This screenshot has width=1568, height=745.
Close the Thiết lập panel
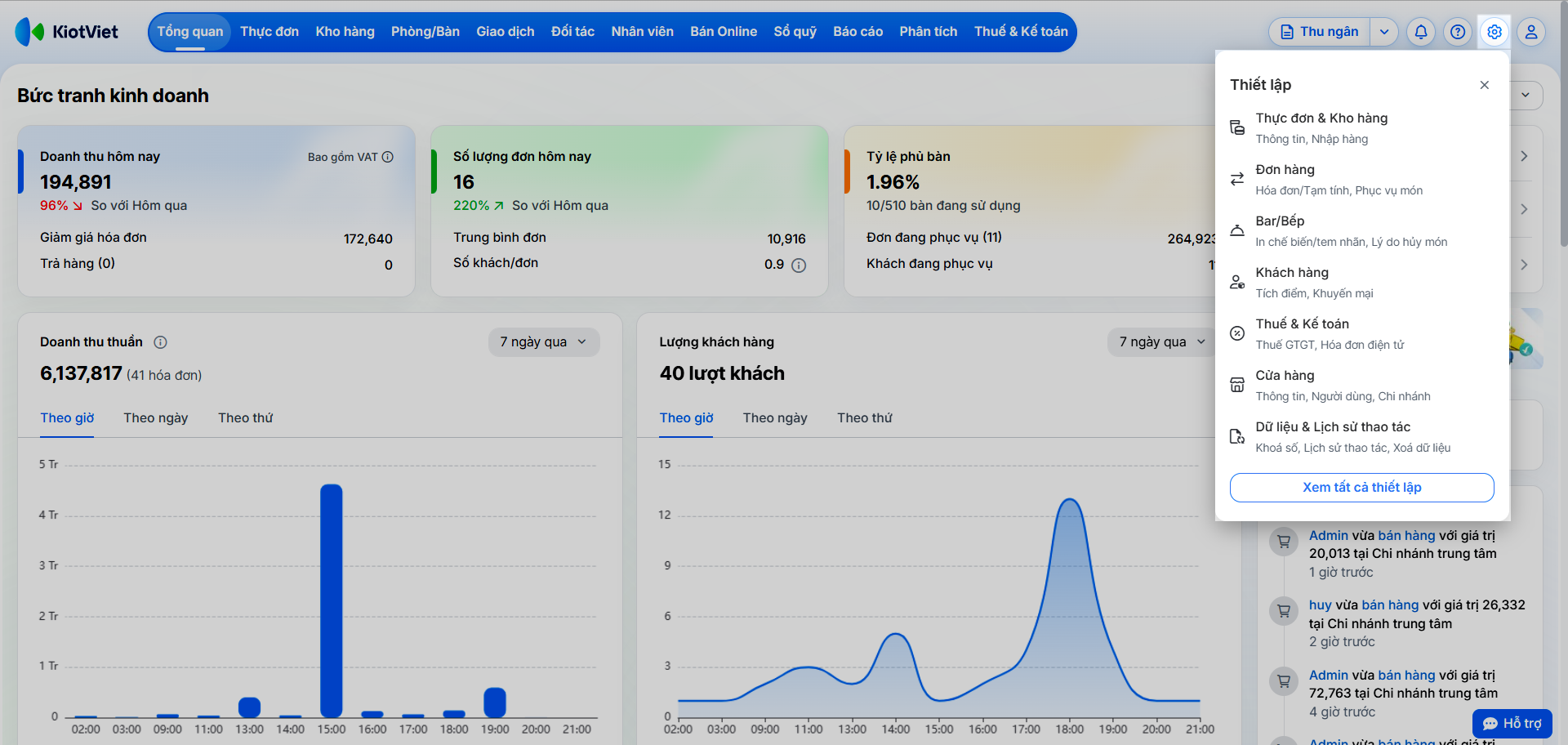(x=1485, y=85)
